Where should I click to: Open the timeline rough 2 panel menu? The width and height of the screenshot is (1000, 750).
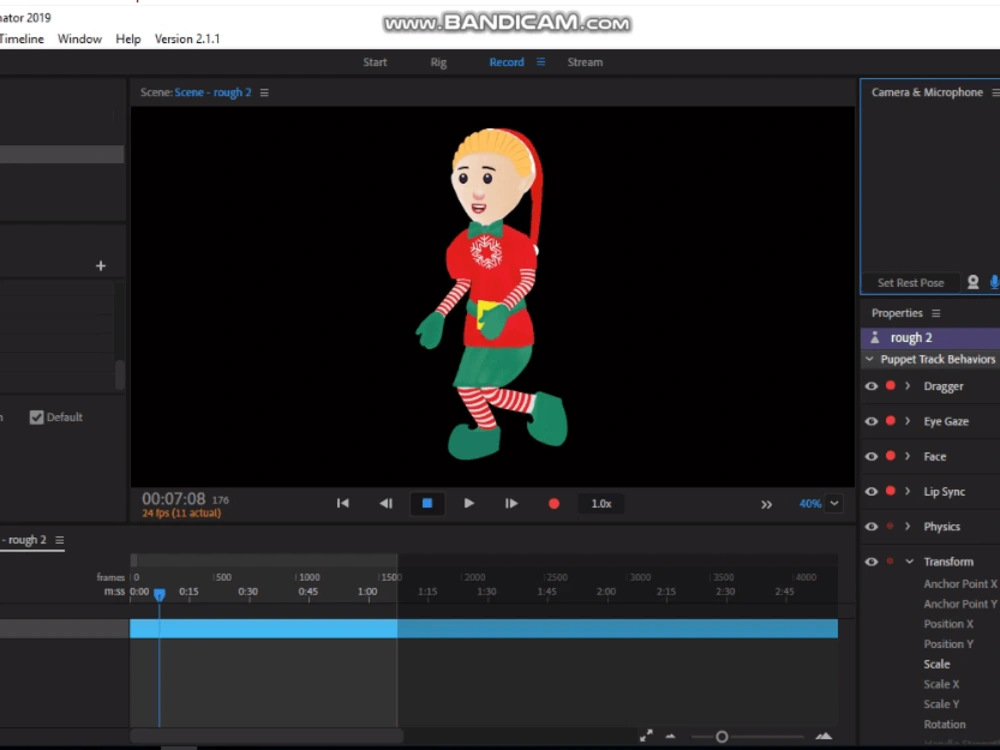point(59,540)
